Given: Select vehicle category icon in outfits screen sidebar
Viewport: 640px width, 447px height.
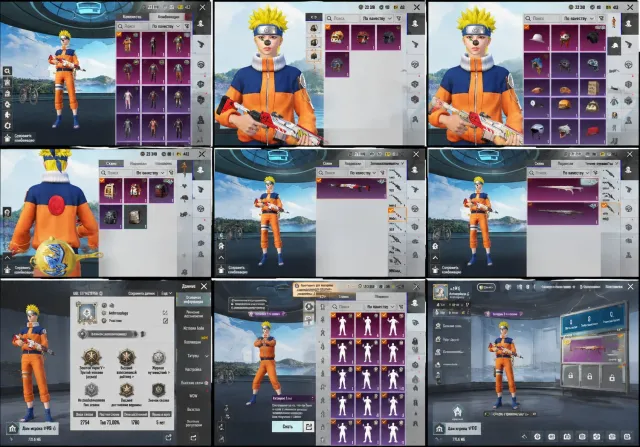Looking at the screenshot, I should [202, 64].
